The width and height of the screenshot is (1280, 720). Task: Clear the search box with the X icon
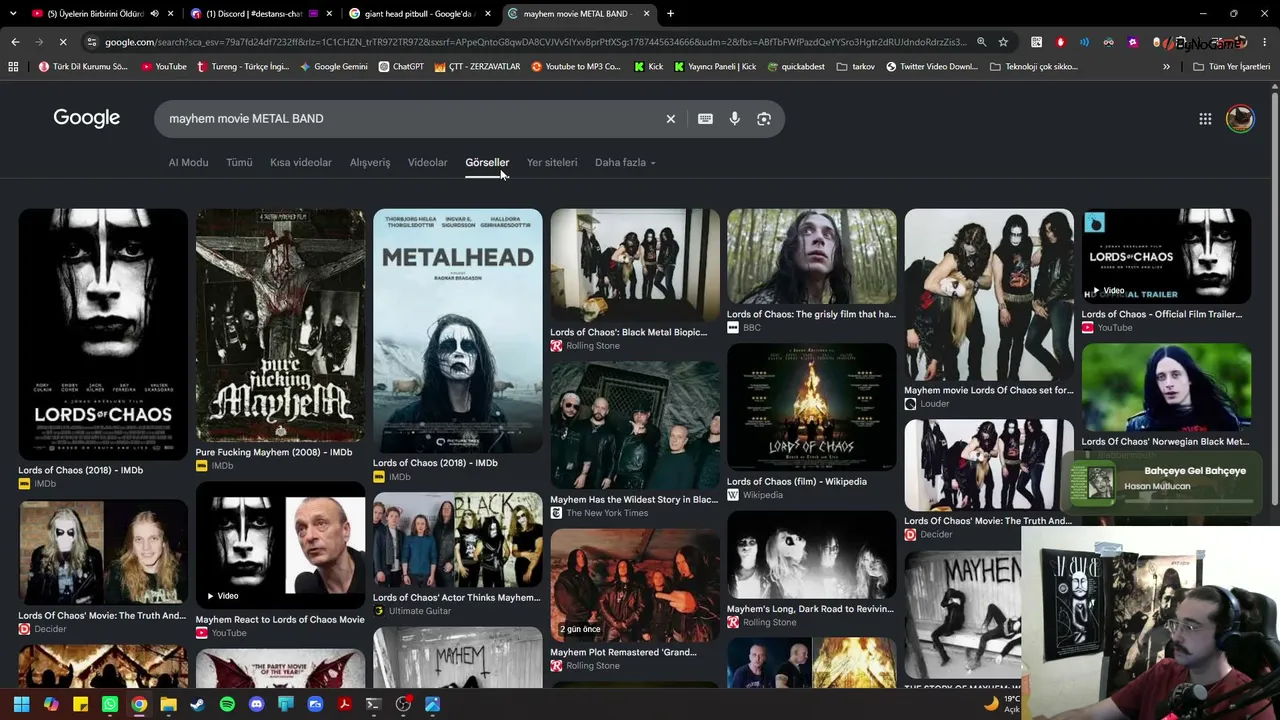(x=671, y=119)
